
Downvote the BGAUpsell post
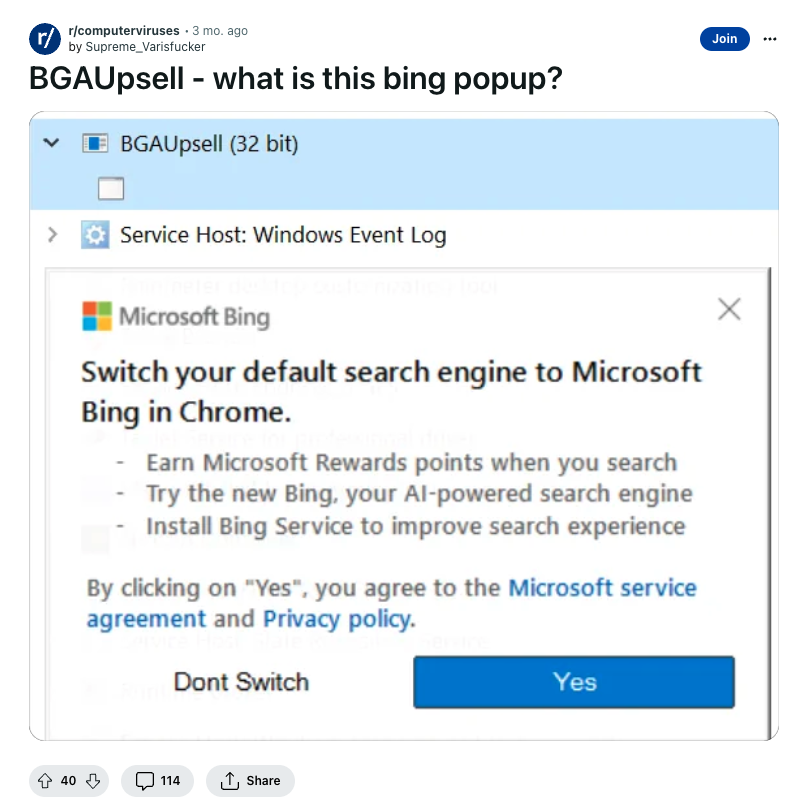(93, 780)
